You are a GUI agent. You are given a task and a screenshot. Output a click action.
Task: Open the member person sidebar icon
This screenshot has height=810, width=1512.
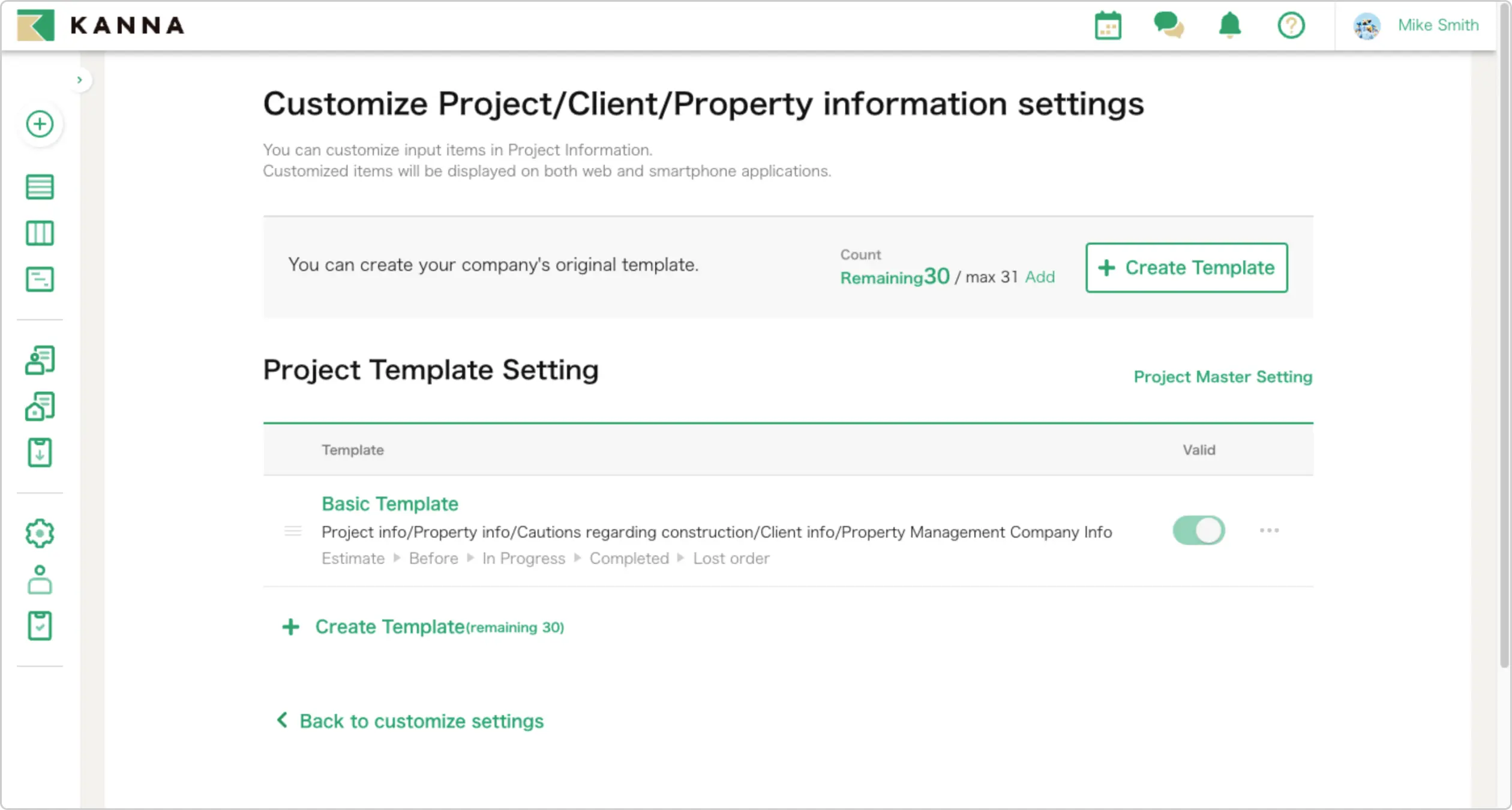pyautogui.click(x=40, y=580)
